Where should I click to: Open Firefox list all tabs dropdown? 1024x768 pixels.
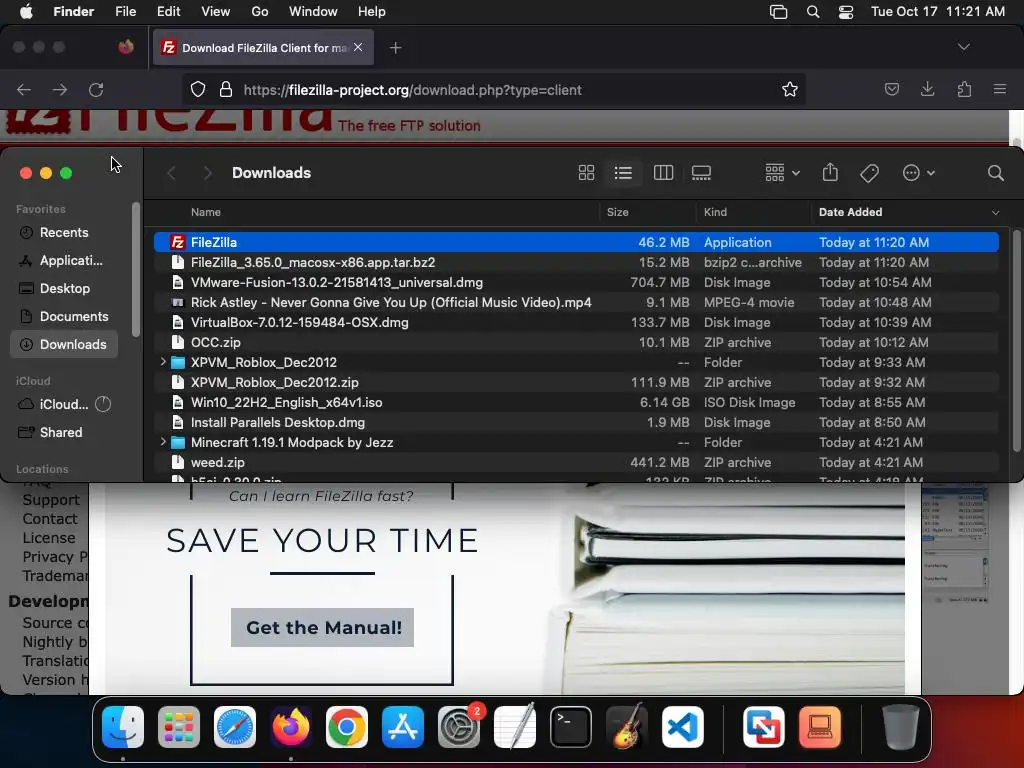click(963, 47)
